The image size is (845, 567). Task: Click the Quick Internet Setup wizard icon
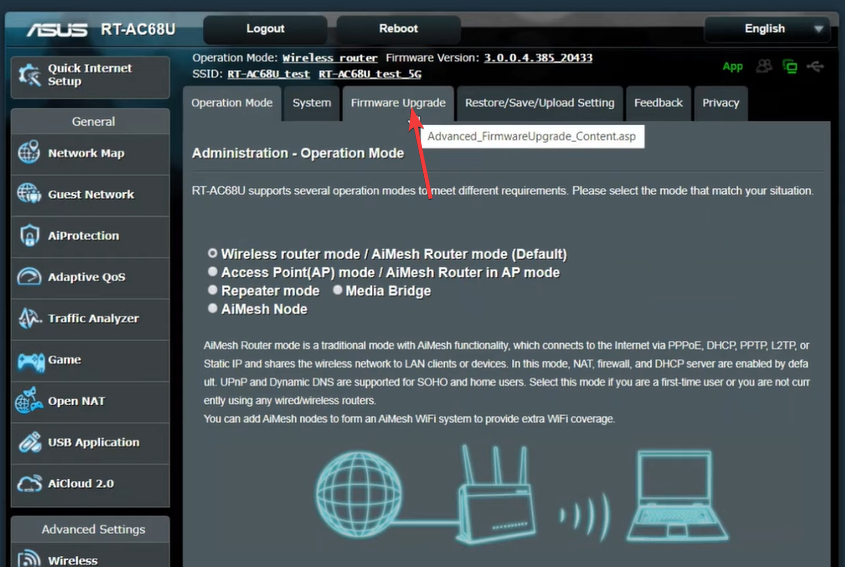(29, 75)
